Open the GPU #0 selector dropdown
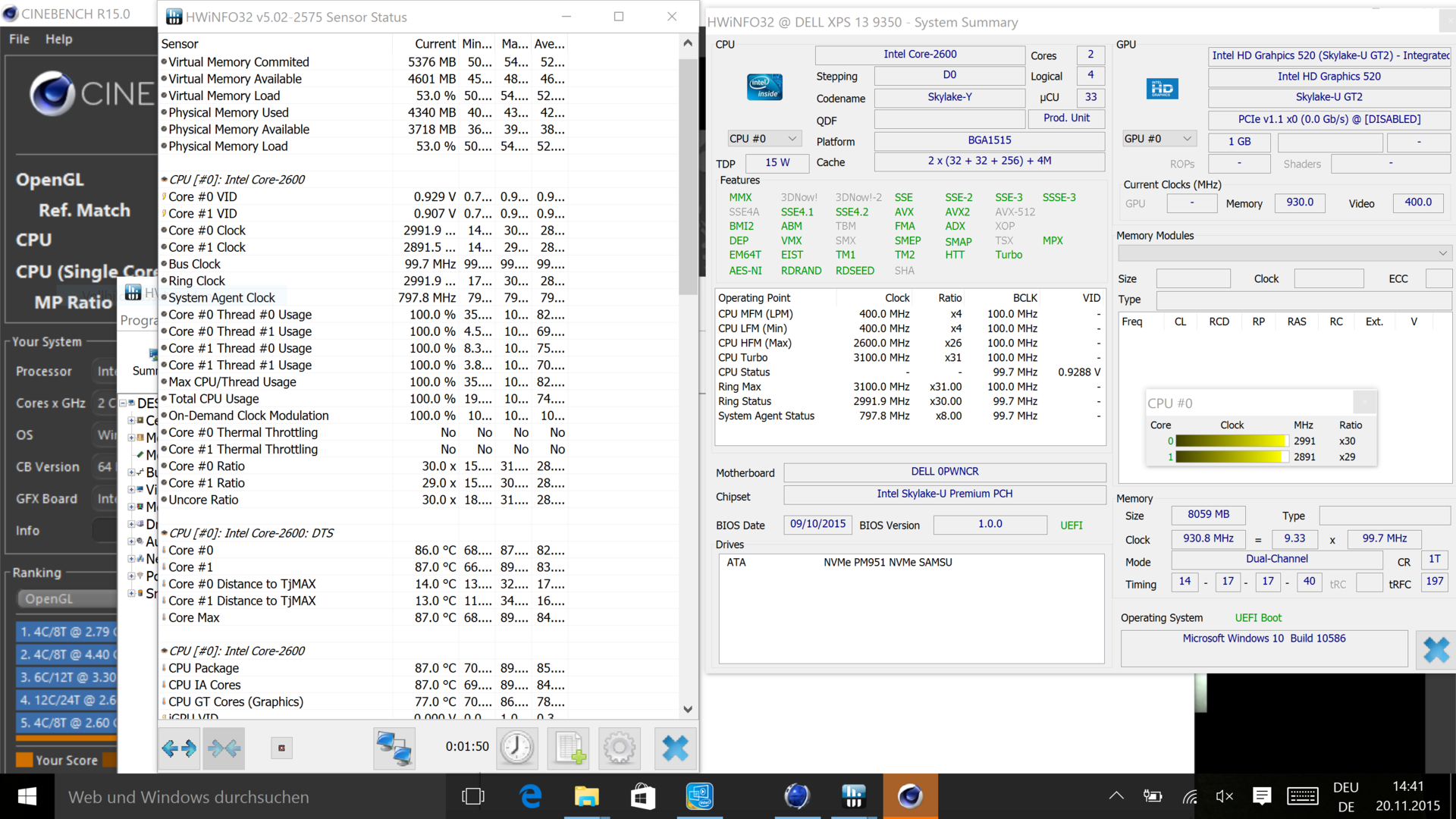 pos(1159,139)
